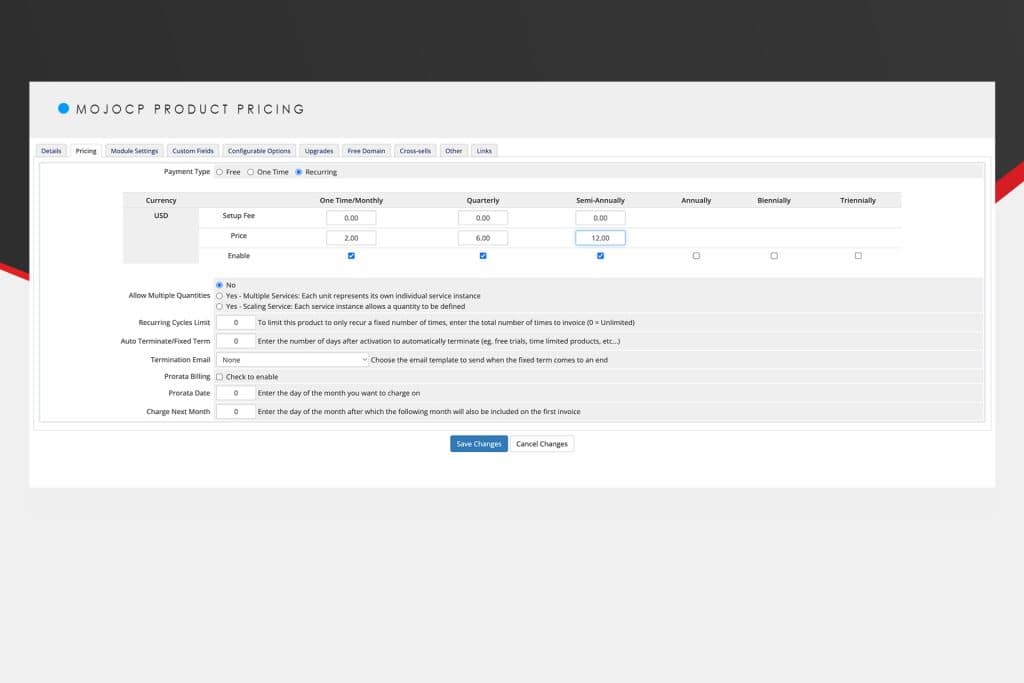Click the Semi-Annually column header
This screenshot has width=1024, height=683.
(600, 200)
